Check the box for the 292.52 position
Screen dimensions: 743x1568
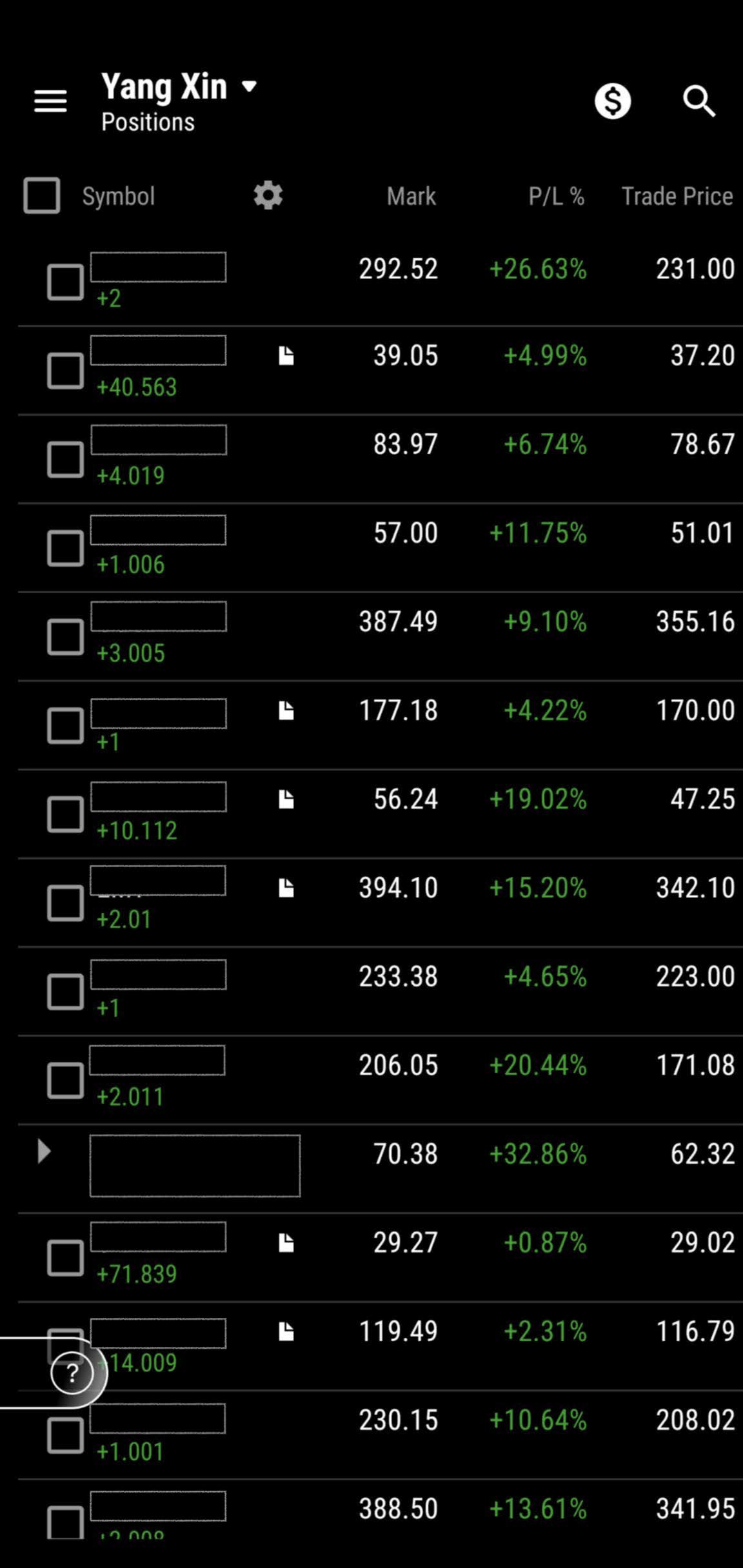pos(65,282)
